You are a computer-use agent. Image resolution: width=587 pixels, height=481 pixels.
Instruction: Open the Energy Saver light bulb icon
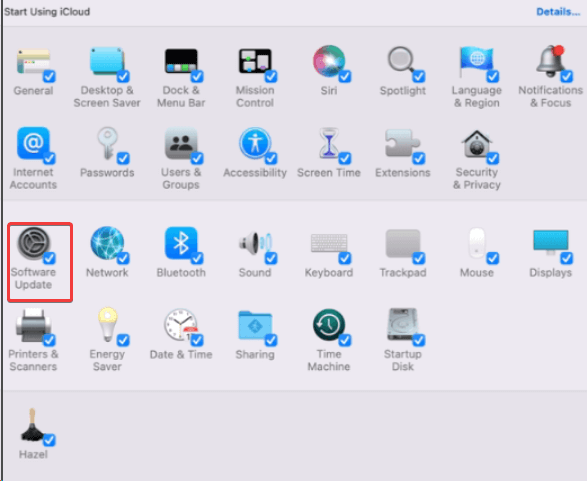pyautogui.click(x=107, y=324)
